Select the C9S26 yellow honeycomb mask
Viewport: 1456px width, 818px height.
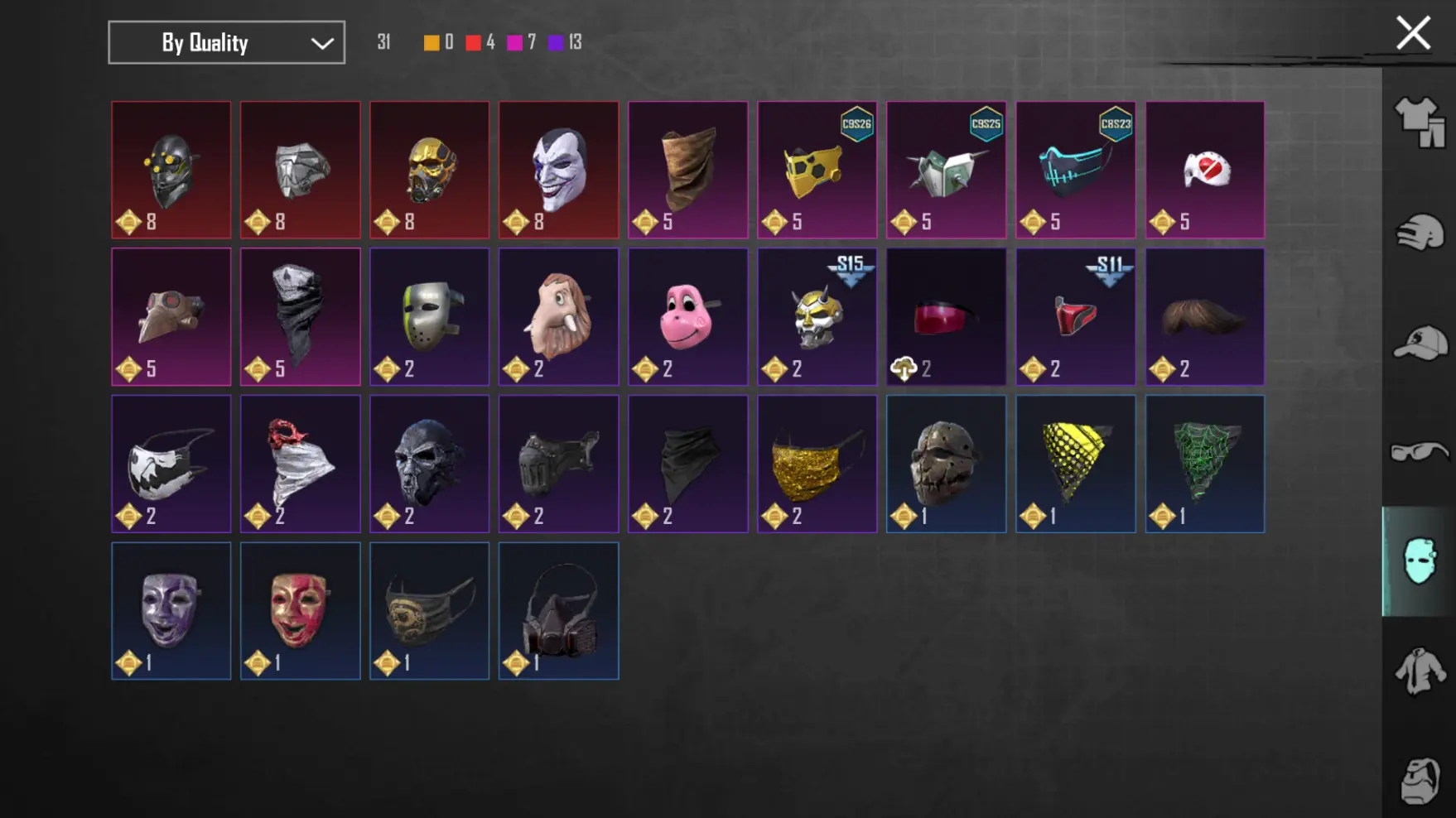(x=817, y=170)
